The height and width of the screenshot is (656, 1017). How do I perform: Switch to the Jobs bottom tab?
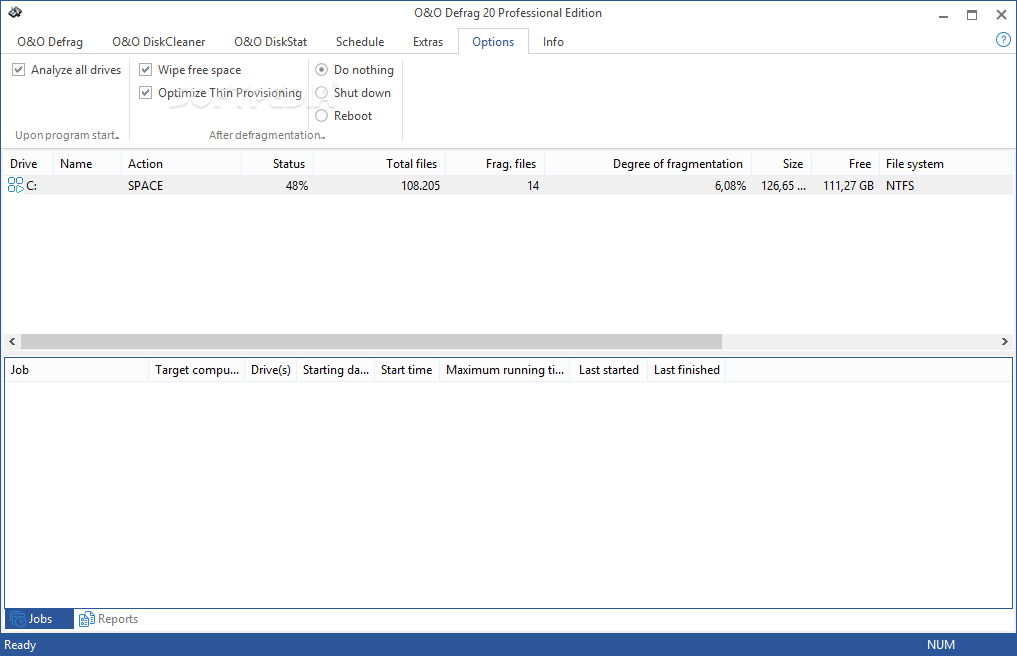pyautogui.click(x=40, y=619)
